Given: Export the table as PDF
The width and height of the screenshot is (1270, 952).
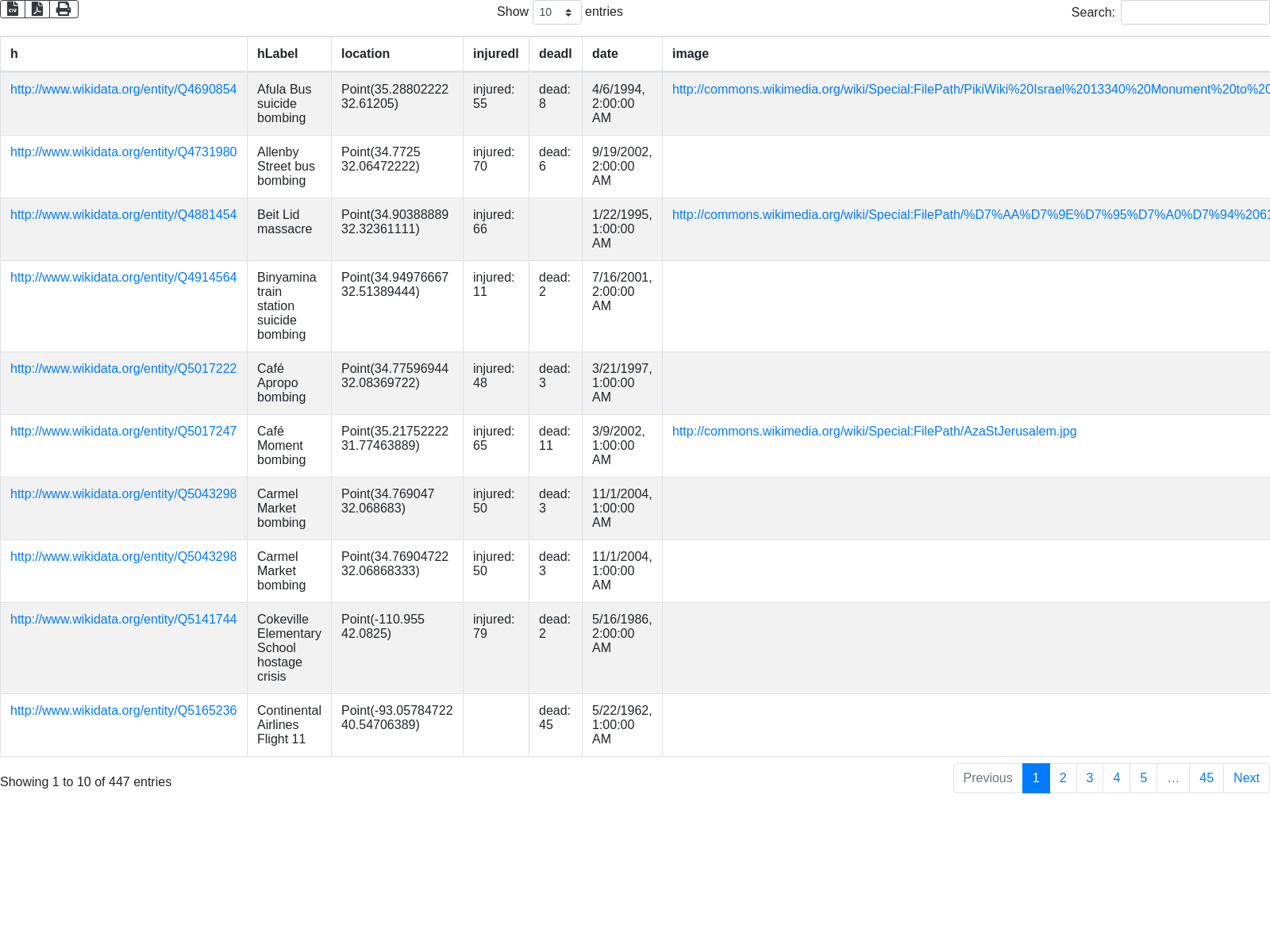Looking at the screenshot, I should 37,9.
